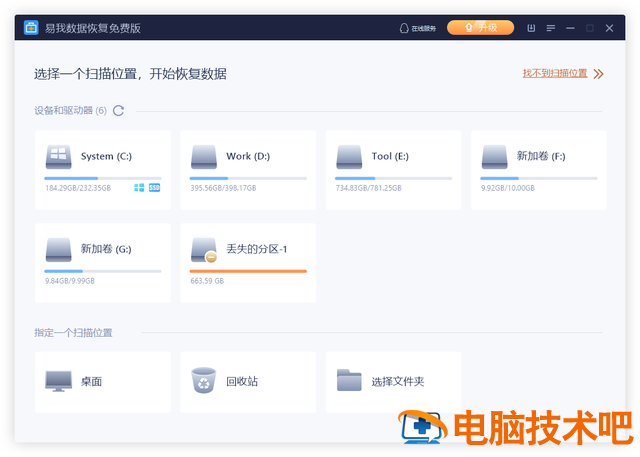Click the 升级 upgrade button
The image size is (640, 457).
tap(480, 28)
